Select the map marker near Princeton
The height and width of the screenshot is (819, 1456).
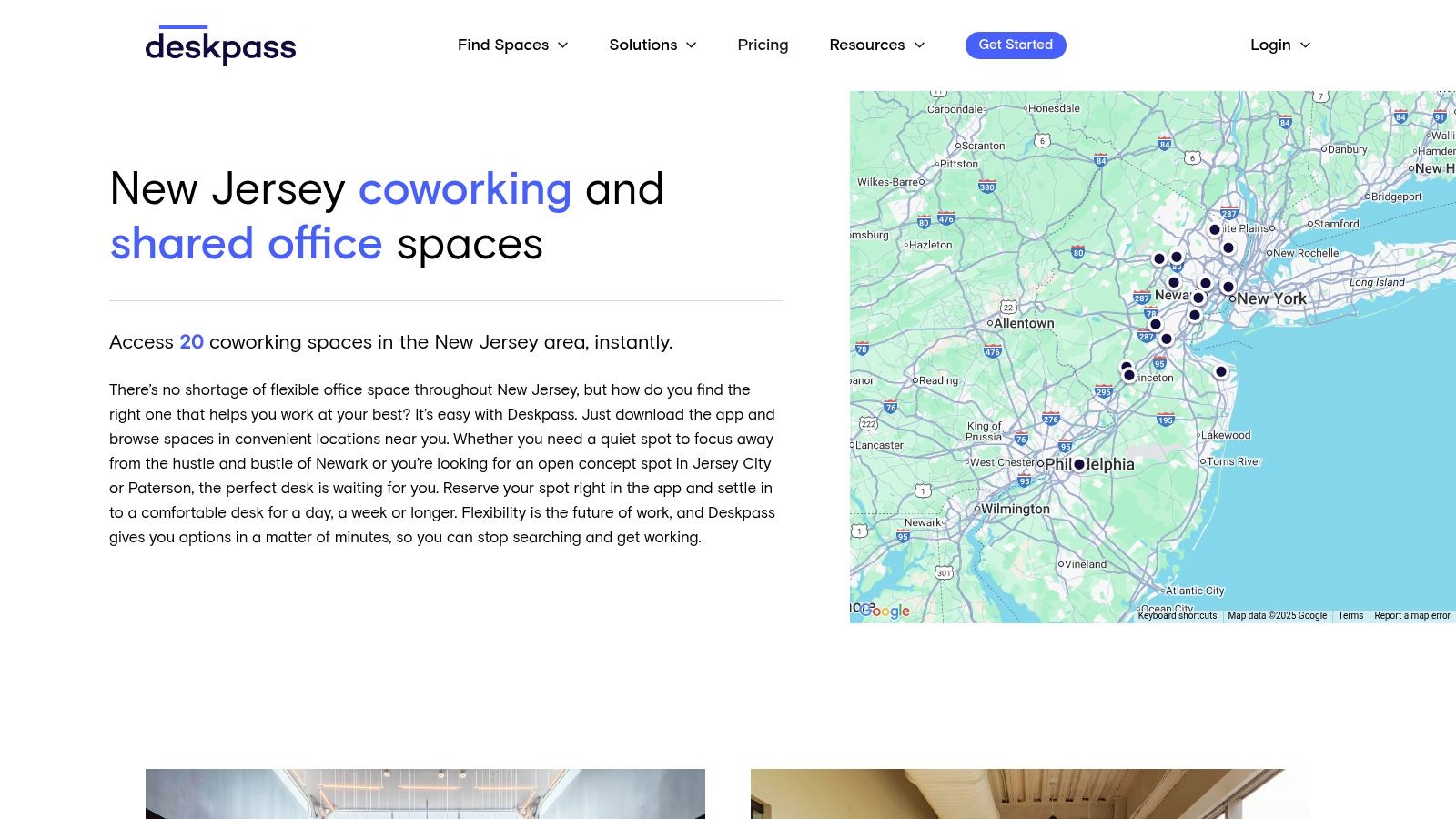click(x=1128, y=375)
